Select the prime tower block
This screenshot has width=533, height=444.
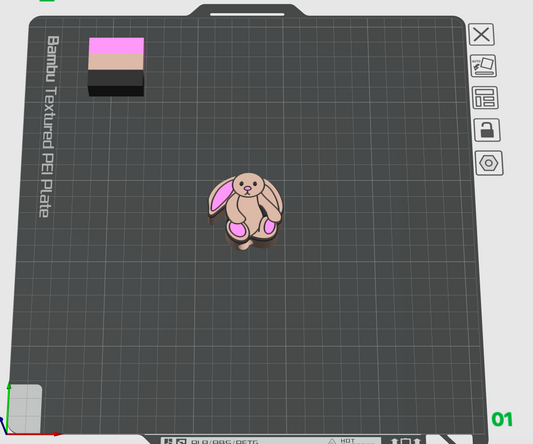click(x=116, y=67)
